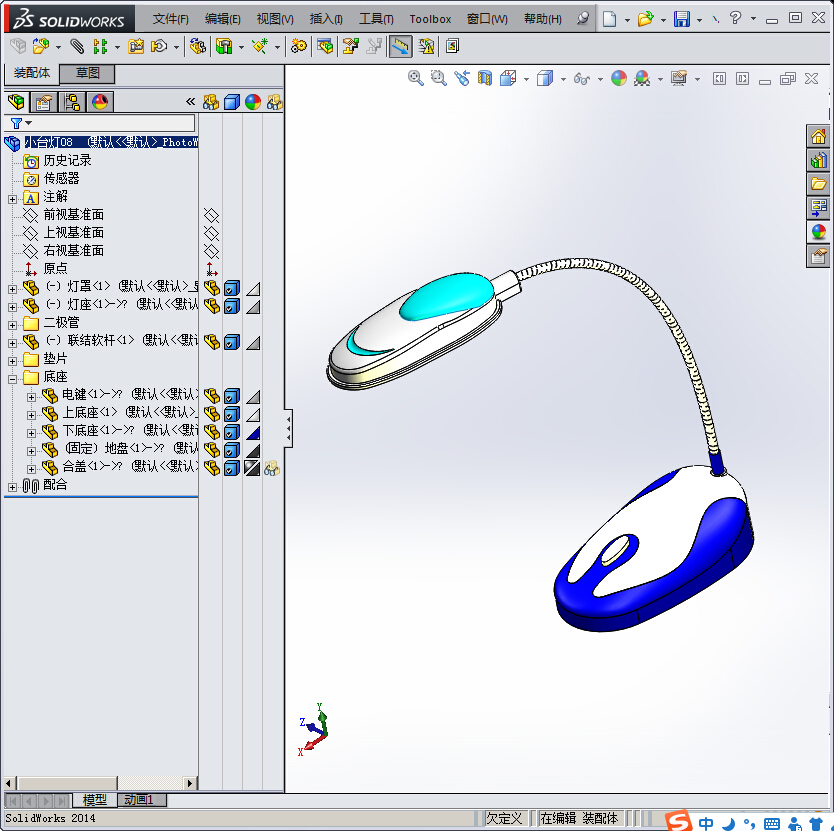This screenshot has height=831, width=834.
Task: Open the FeatureManager design tree tab
Action: pyautogui.click(x=16, y=101)
